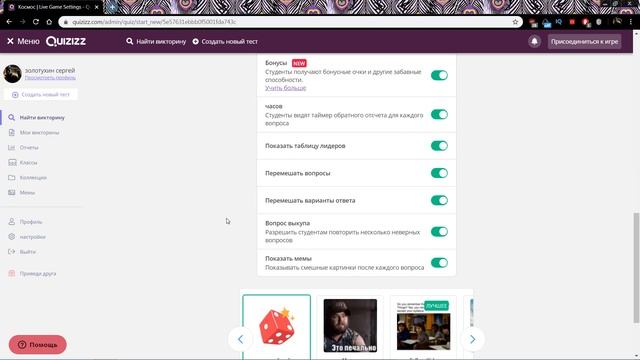Viewport: 640px width, 360px height.
Task: Go back in browser
Action: tap(9, 22)
